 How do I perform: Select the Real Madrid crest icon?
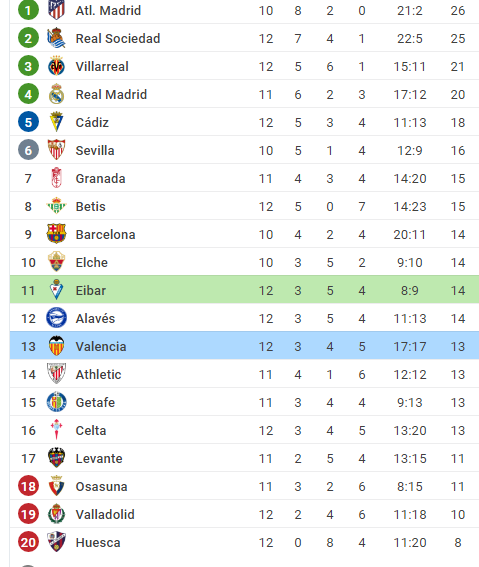tap(56, 94)
